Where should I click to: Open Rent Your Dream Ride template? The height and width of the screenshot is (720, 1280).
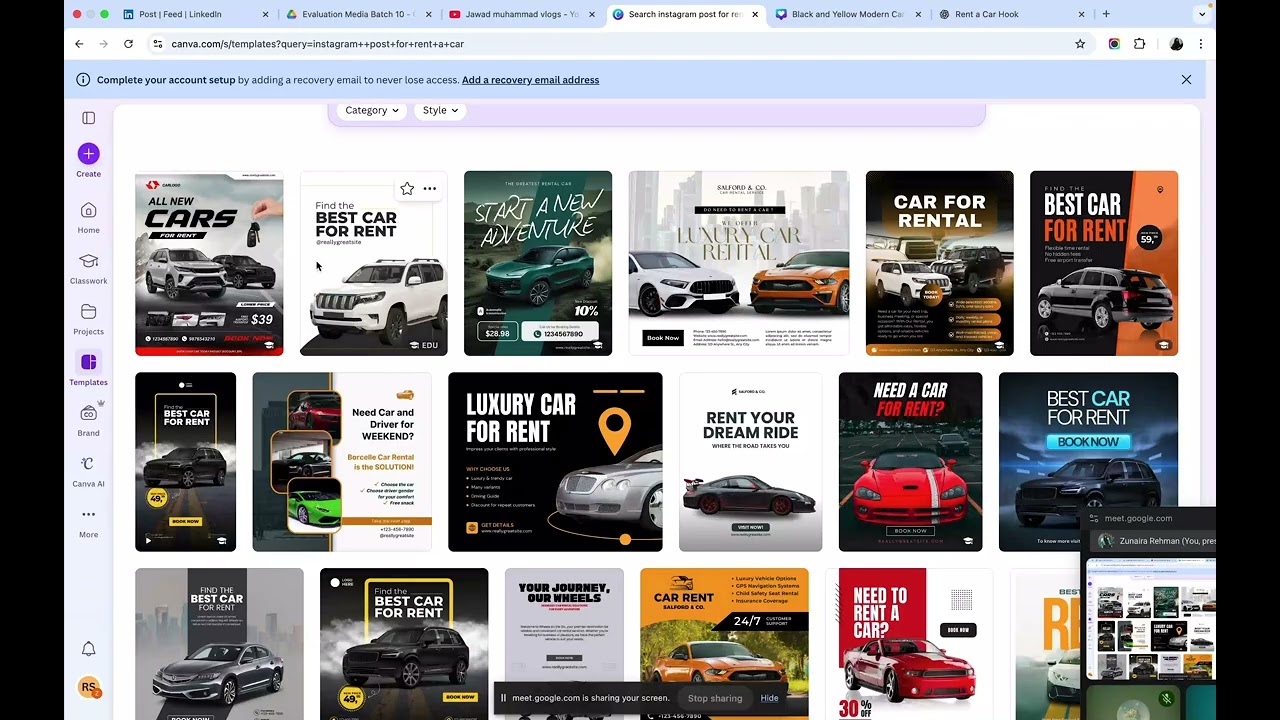click(x=750, y=462)
